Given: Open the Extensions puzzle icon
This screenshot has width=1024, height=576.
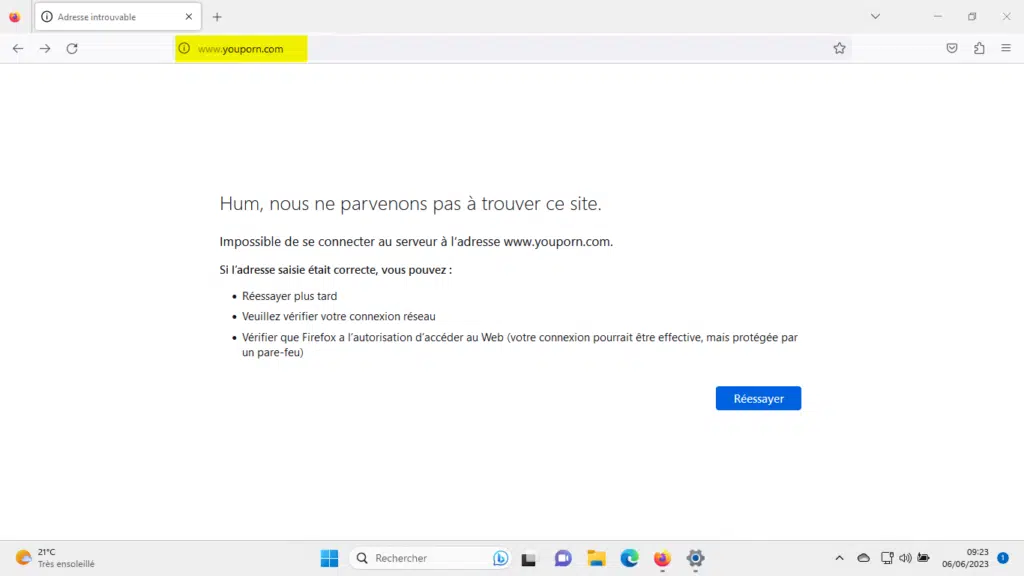Looking at the screenshot, I should [979, 48].
